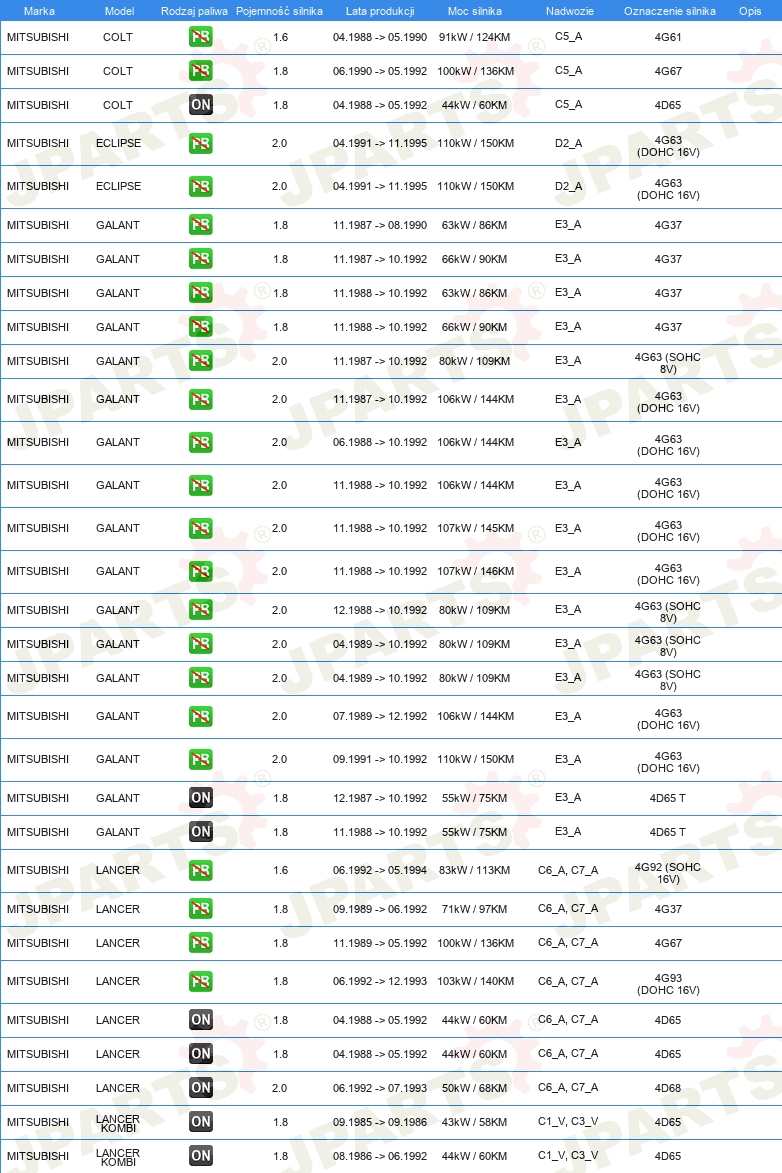
Task: Select date cell 09.1989 -> 06.1992
Action: (380, 909)
